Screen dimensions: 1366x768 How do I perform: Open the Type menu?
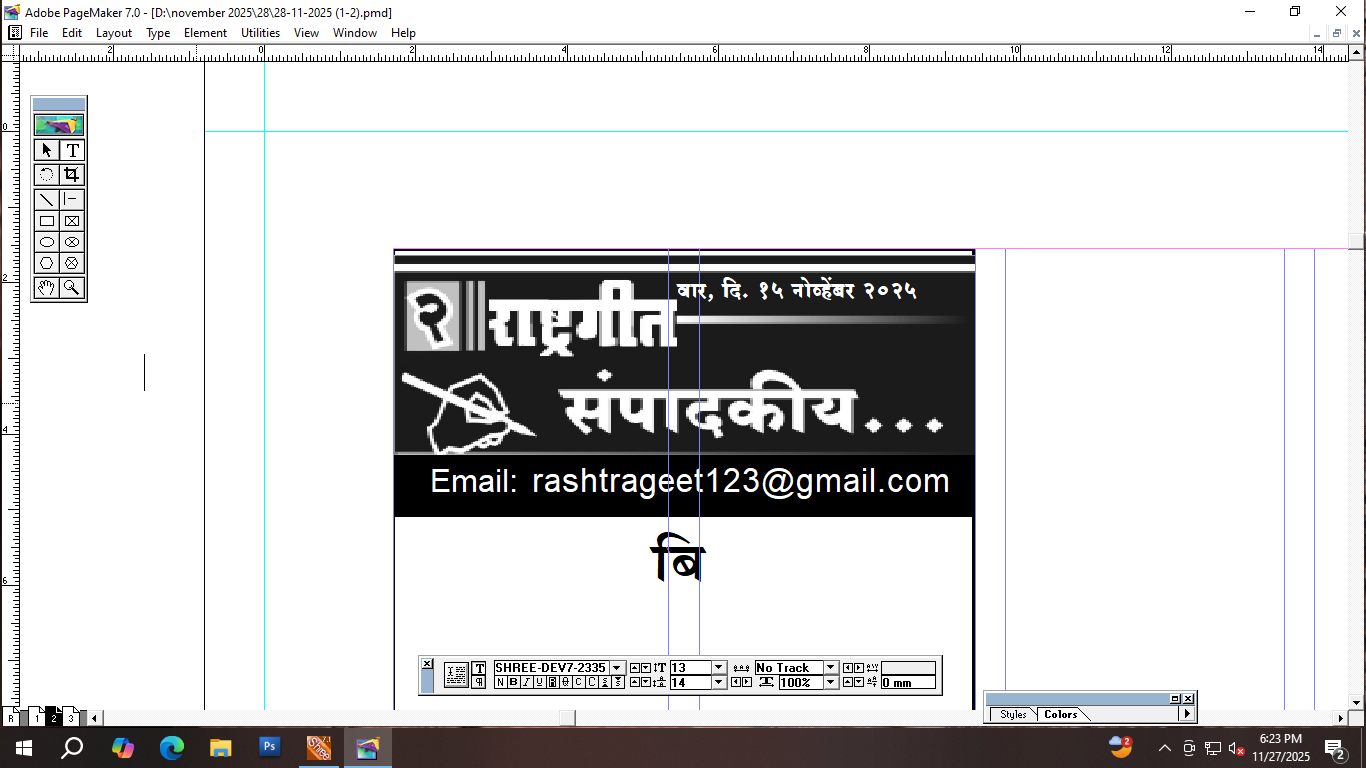pos(158,33)
